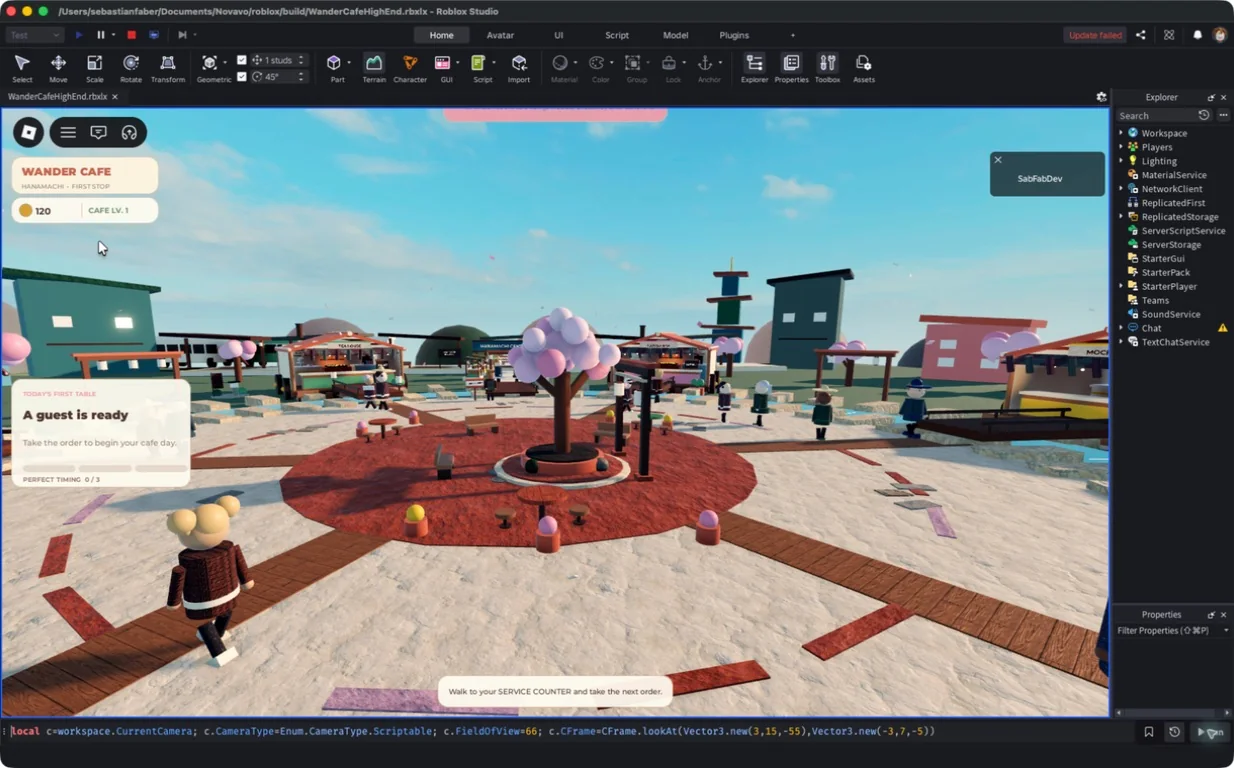
Task: Click the Group icon
Action: (633, 63)
